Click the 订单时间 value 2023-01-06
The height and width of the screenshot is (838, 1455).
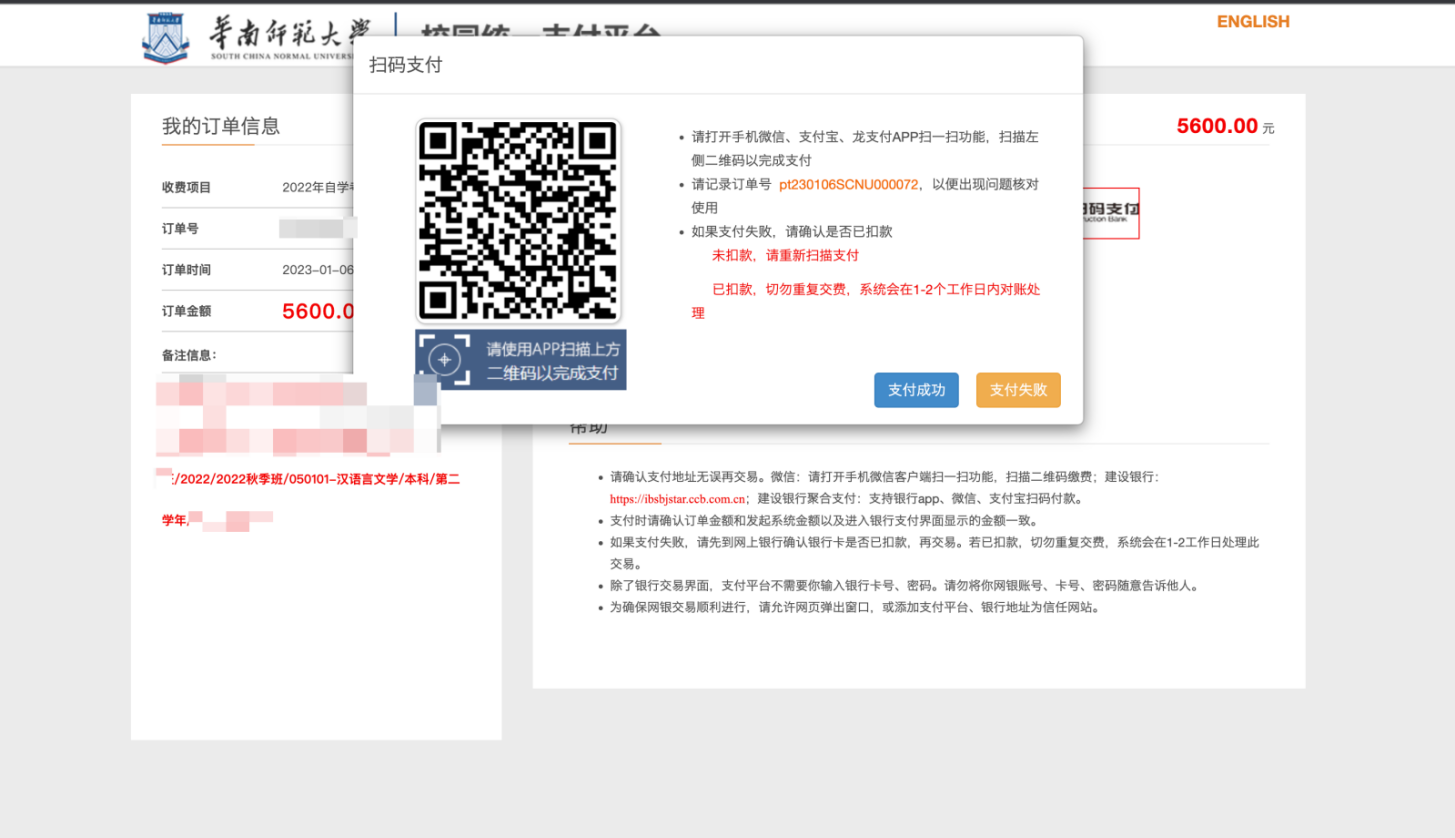pyautogui.click(x=317, y=270)
